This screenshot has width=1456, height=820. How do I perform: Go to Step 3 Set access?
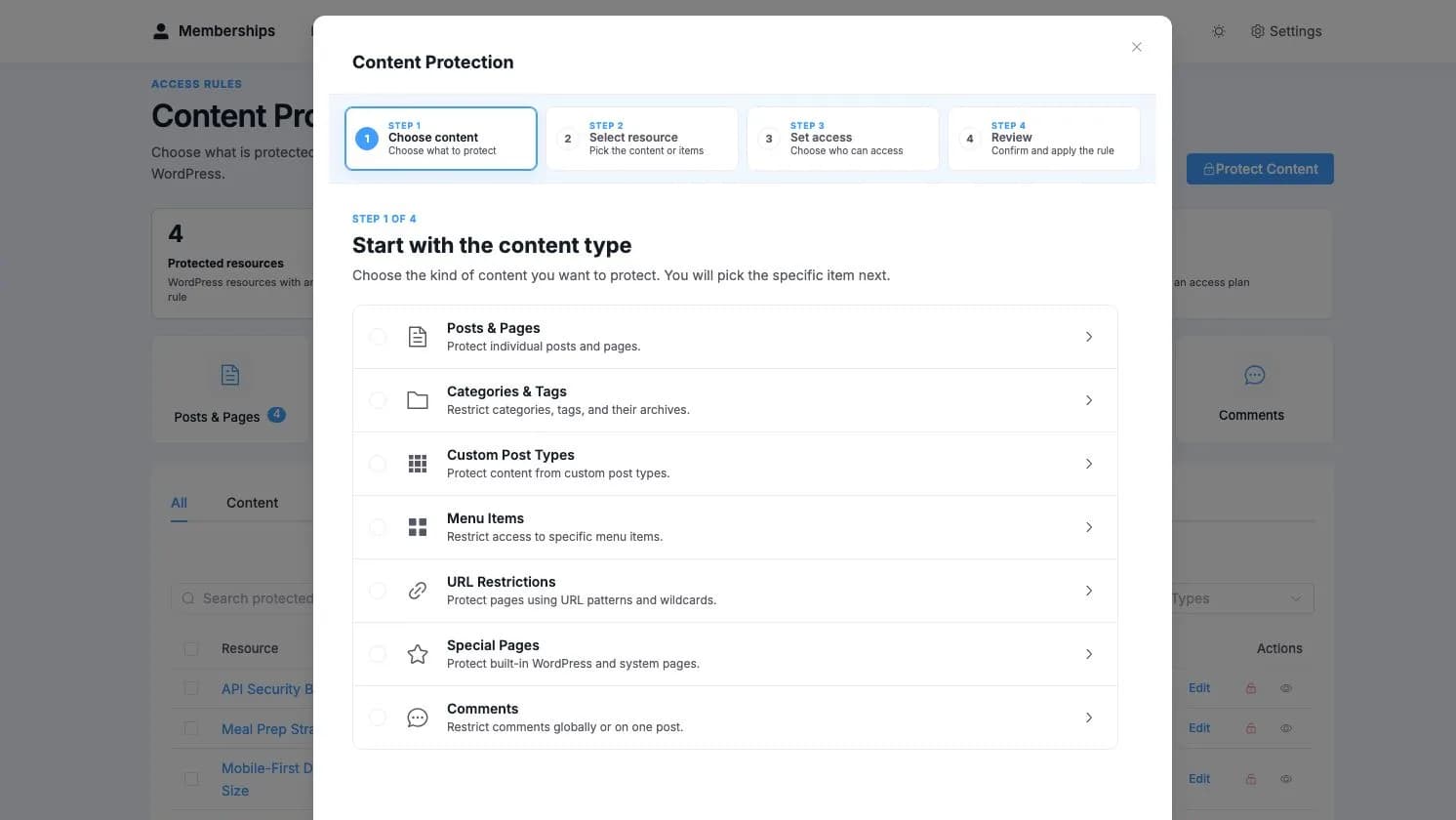pyautogui.click(x=843, y=139)
